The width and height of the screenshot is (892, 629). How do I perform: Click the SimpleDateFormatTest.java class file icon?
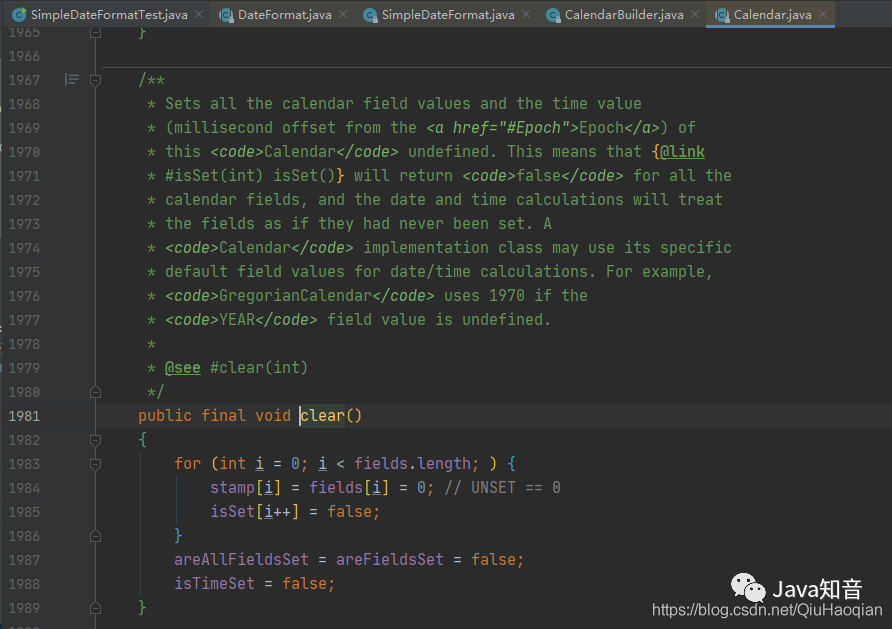pos(19,15)
